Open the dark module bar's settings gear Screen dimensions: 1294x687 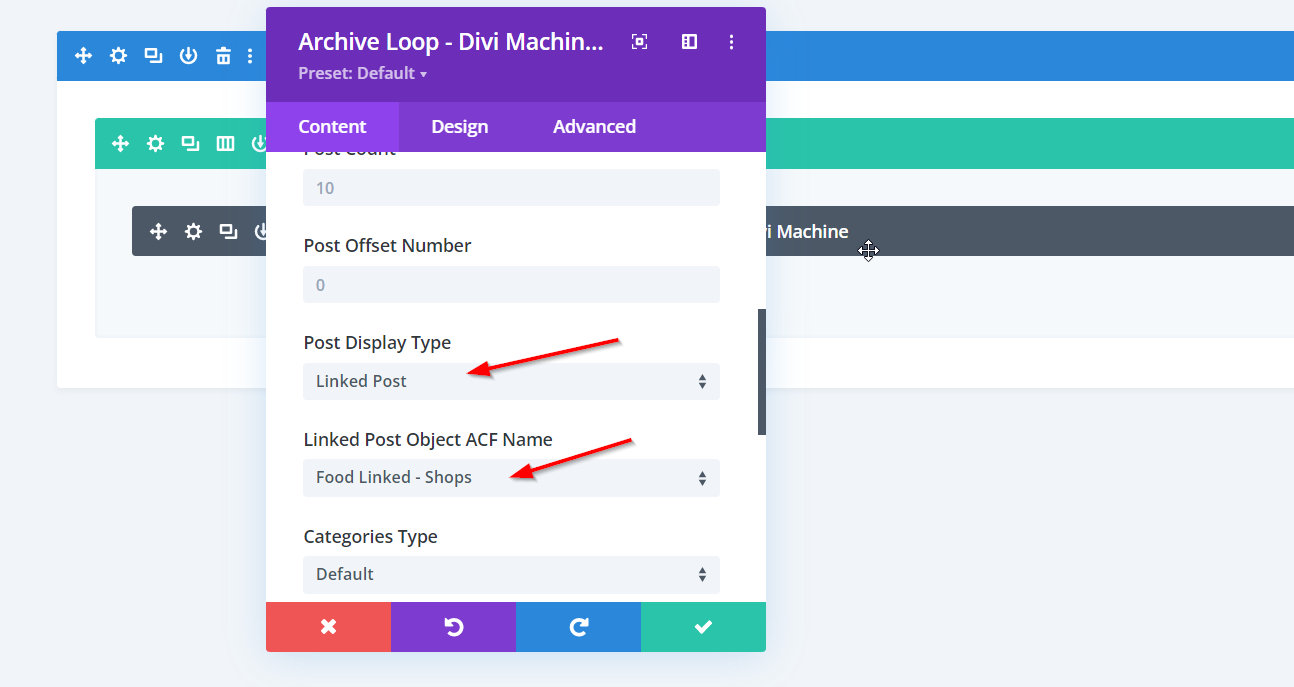pyautogui.click(x=193, y=232)
